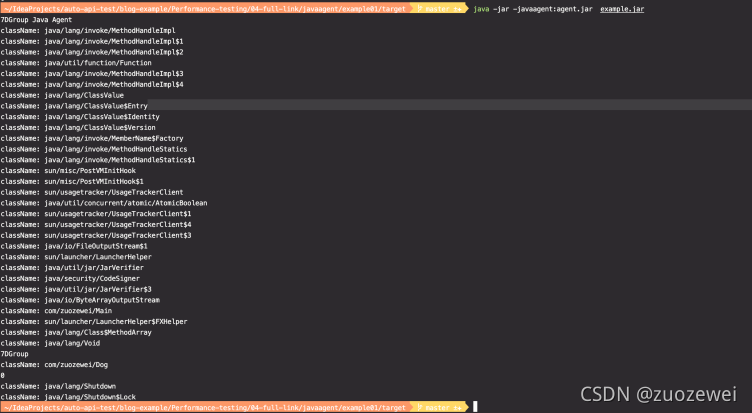The image size is (752, 413).
Task: Click sun/launcher/LauncherHelper$FXHelper line
Action: coord(94,322)
